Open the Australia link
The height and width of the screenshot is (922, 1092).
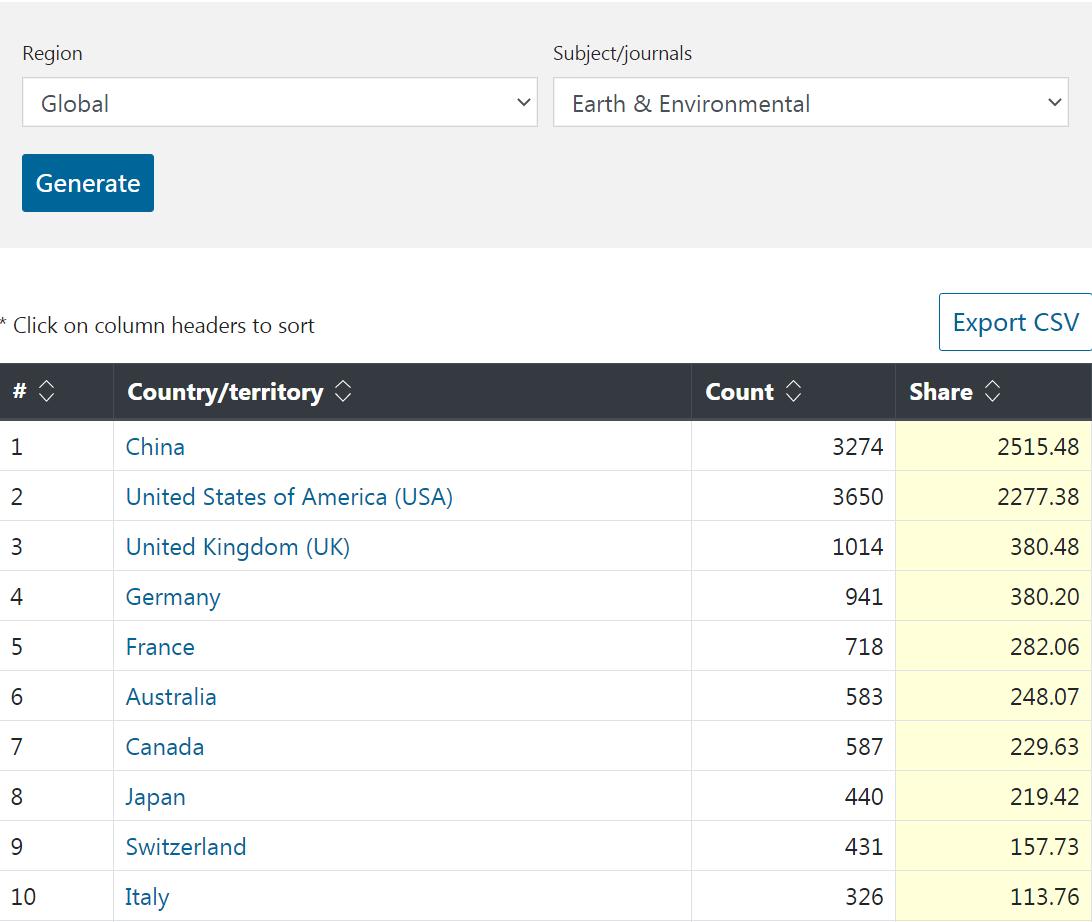[171, 697]
